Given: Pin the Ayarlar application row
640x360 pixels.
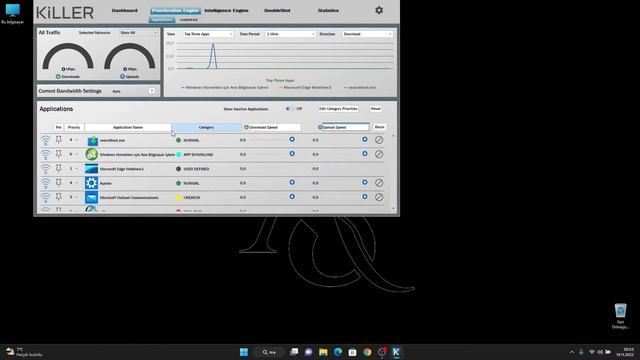Looking at the screenshot, I should click(x=59, y=182).
